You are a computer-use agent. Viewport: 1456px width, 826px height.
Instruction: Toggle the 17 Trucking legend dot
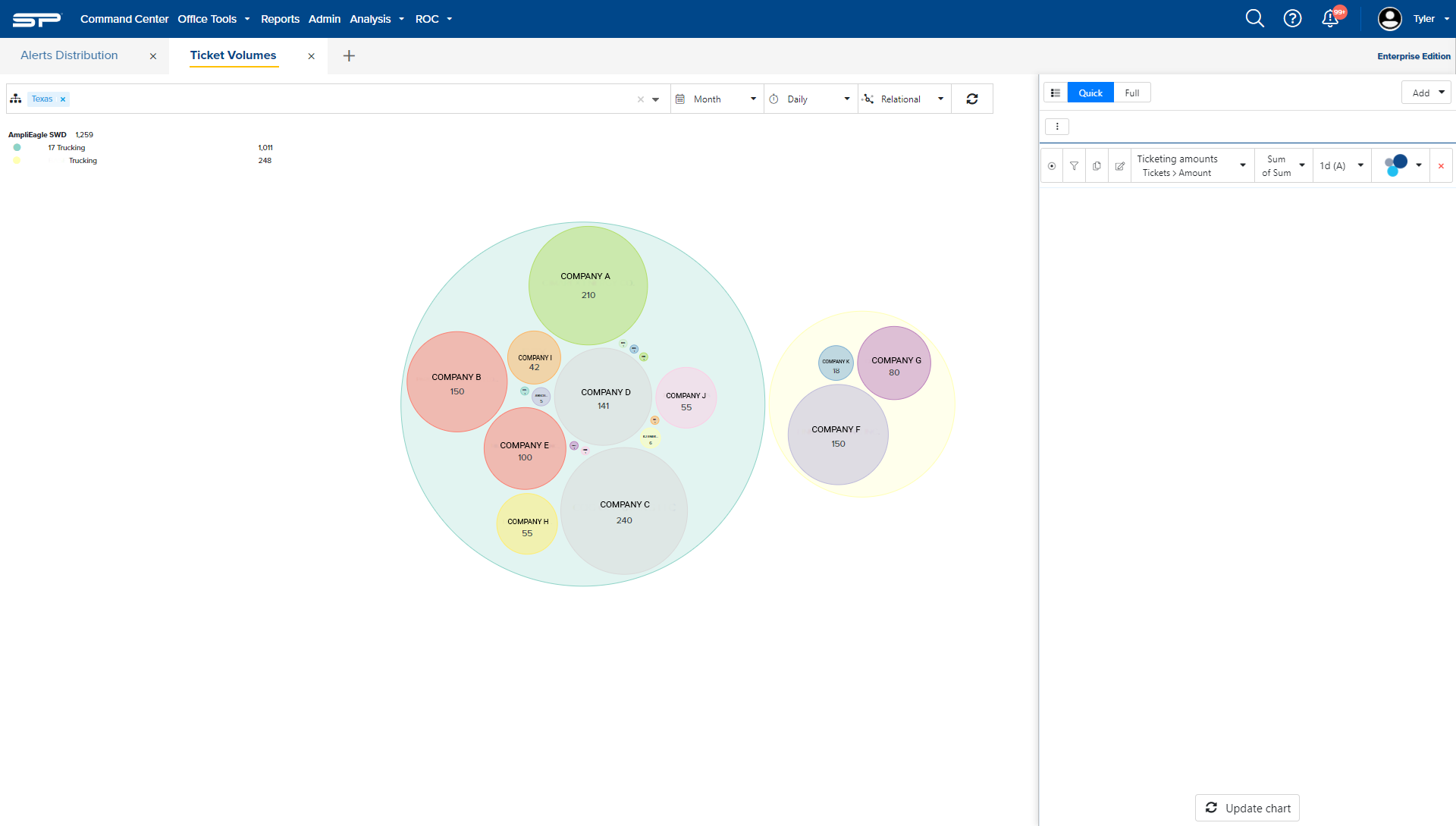17,147
